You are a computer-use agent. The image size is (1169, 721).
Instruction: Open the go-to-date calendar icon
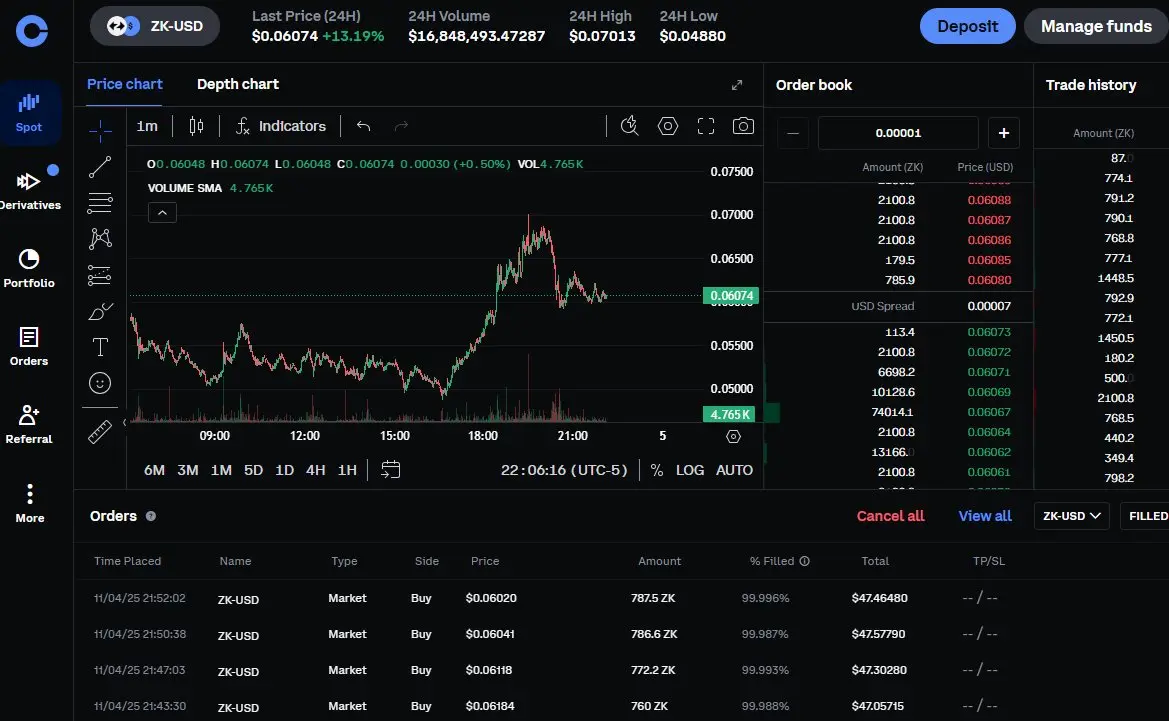391,470
